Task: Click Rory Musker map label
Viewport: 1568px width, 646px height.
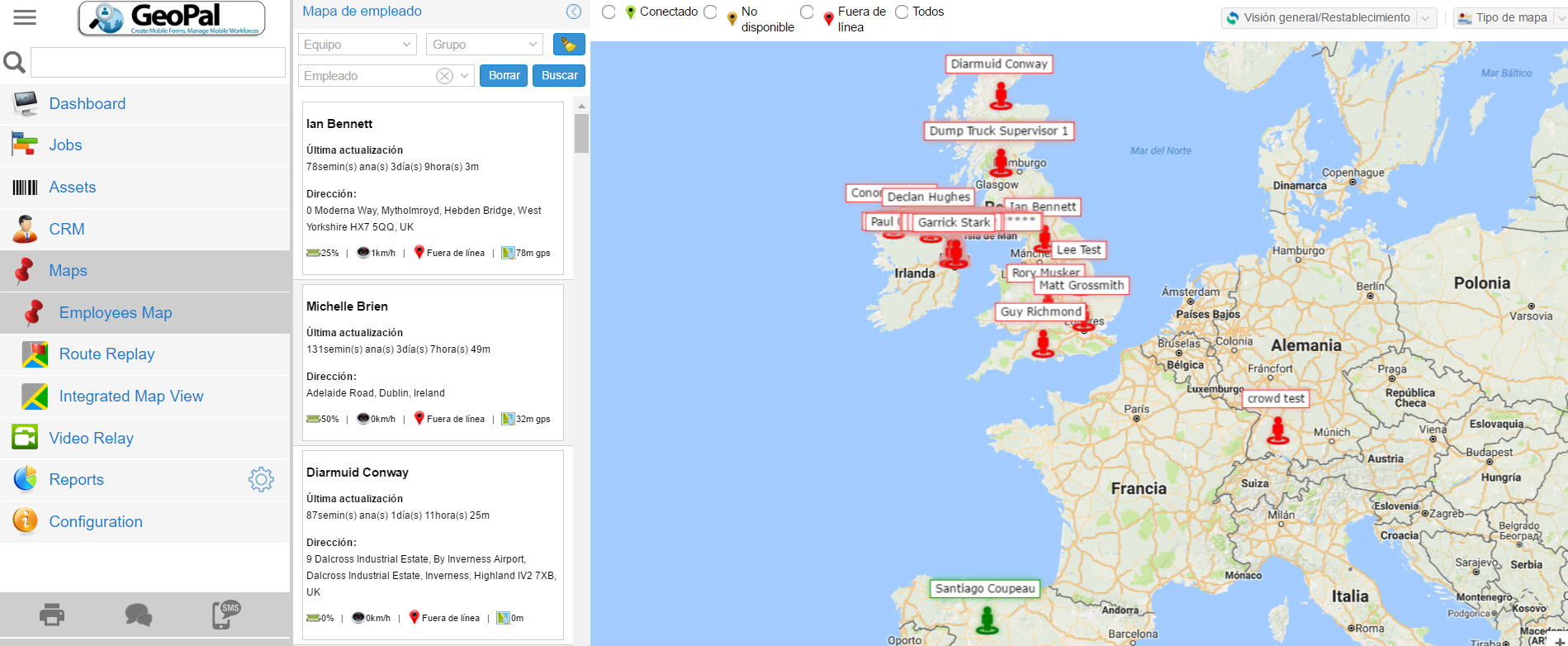Action: click(x=1045, y=272)
